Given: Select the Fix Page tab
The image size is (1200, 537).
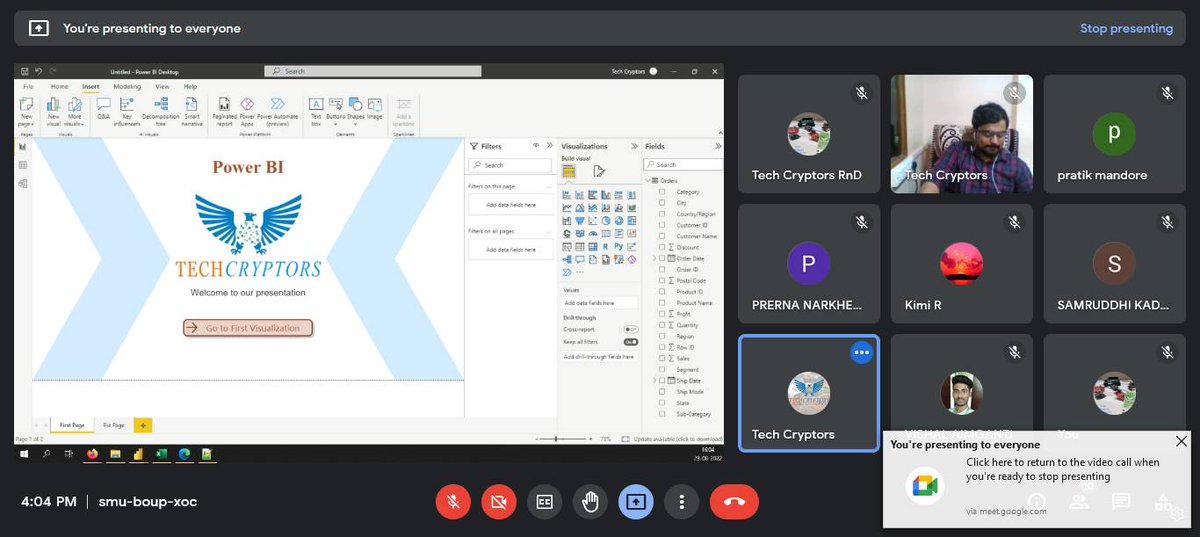Looking at the screenshot, I should point(113,425).
